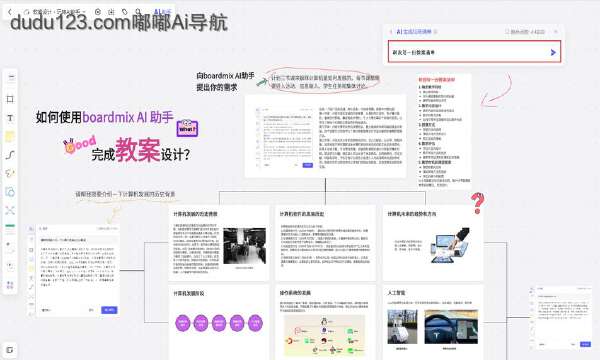Open the layers panel icon at bottom left
Screen dimensions: 600x360
[10, 349]
